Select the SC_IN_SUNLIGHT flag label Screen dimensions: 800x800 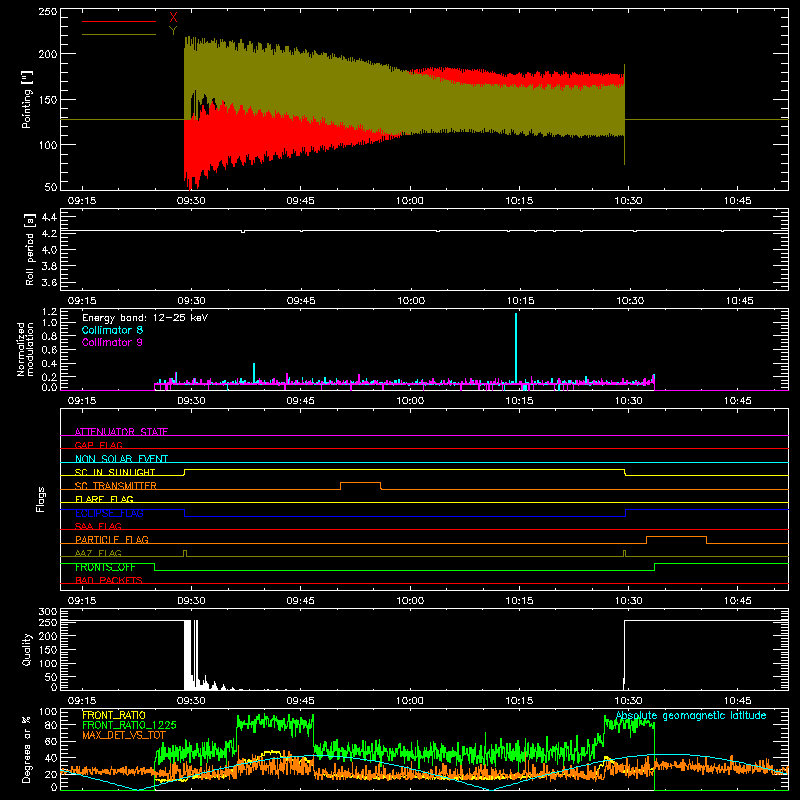click(115, 472)
